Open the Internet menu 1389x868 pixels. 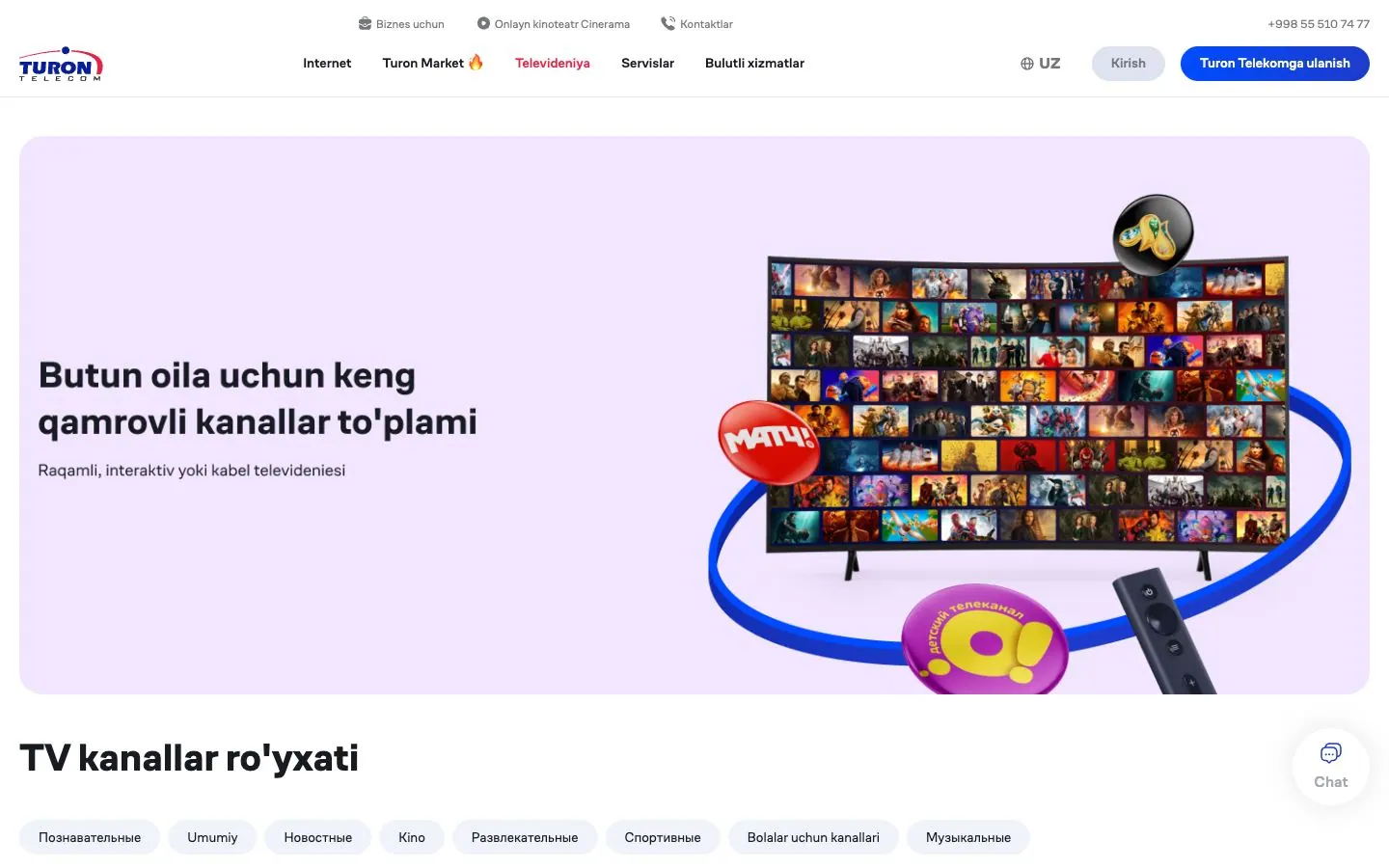coord(327,63)
